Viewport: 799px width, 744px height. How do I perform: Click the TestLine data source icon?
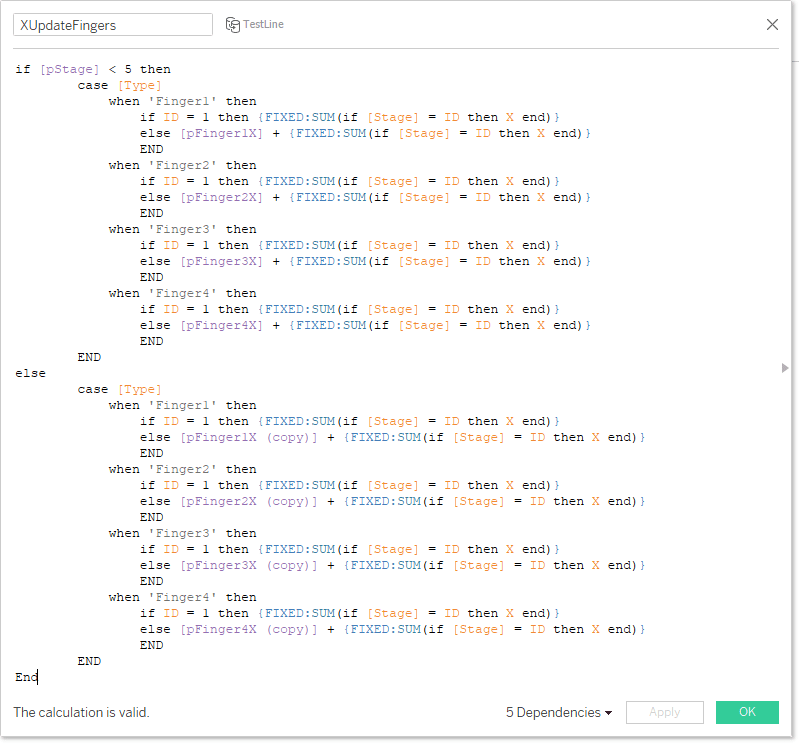click(x=232, y=24)
